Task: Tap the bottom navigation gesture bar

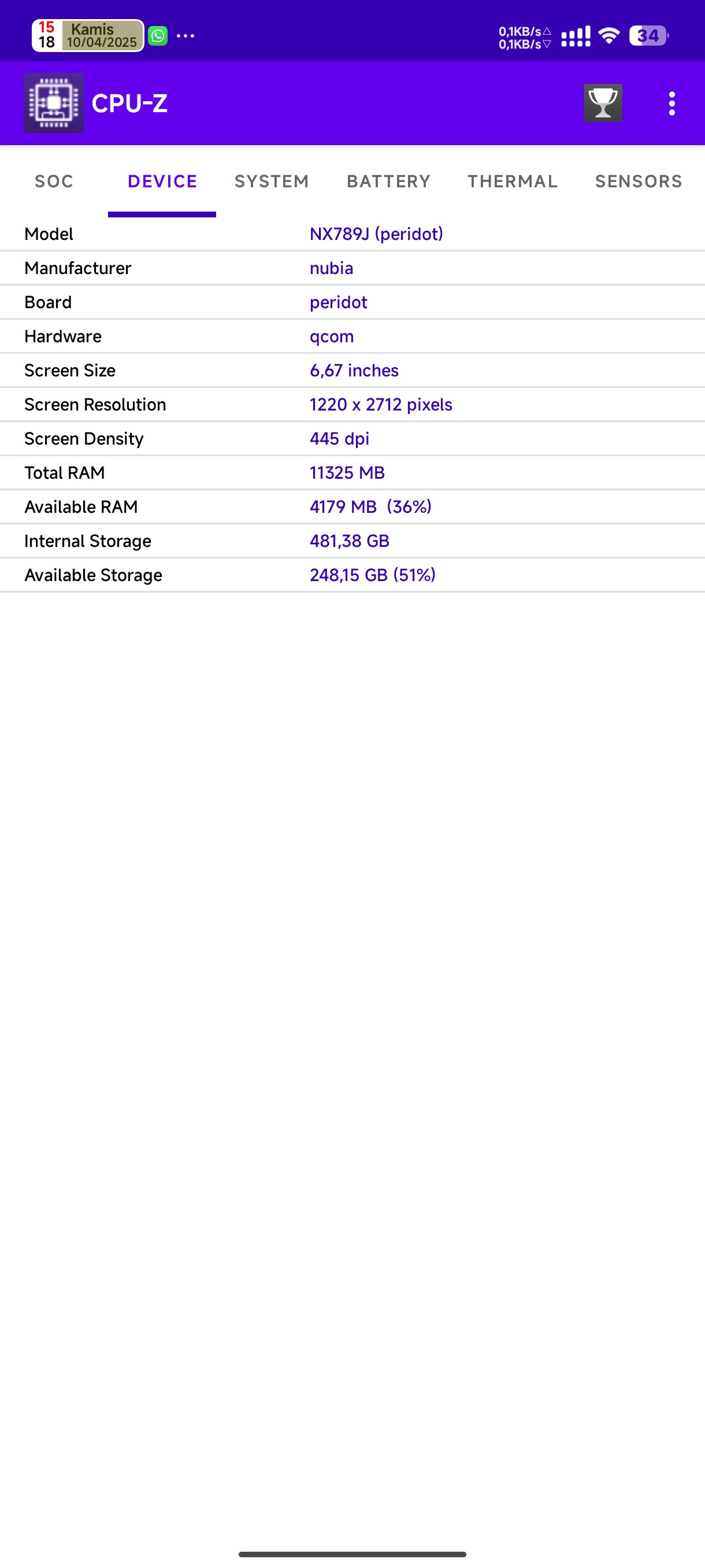Action: tap(352, 1554)
